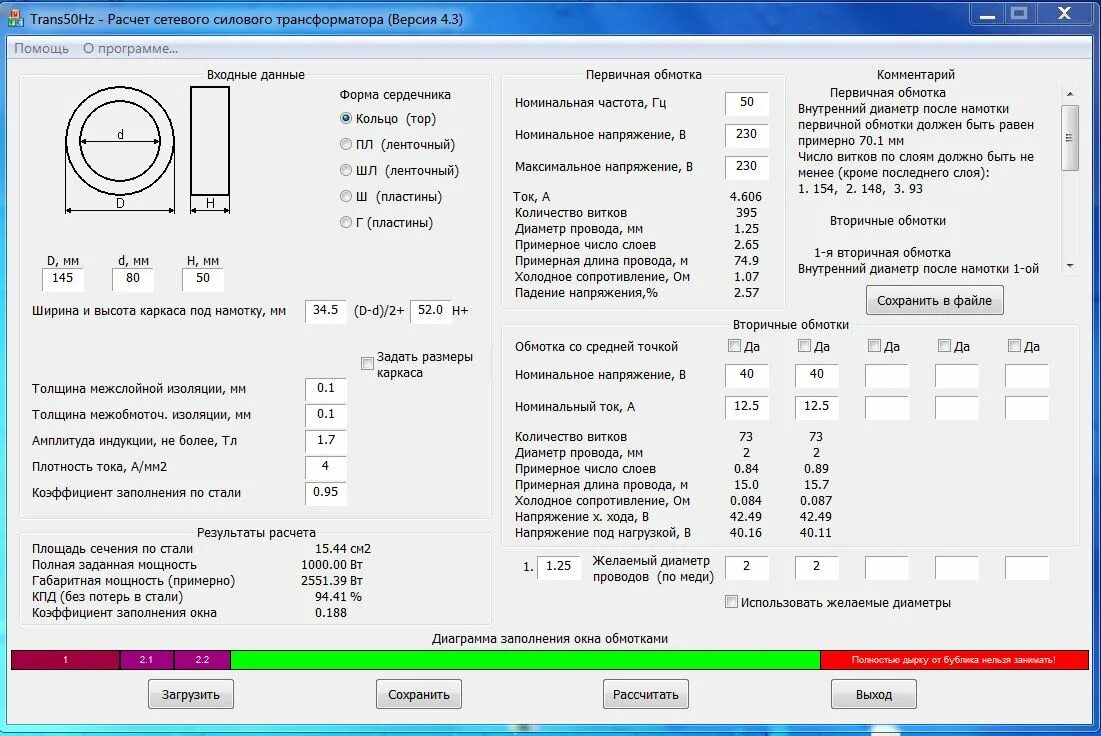The width and height of the screenshot is (1101, 736).
Task: Click third secondary empty desired diameter field
Action: 887,567
